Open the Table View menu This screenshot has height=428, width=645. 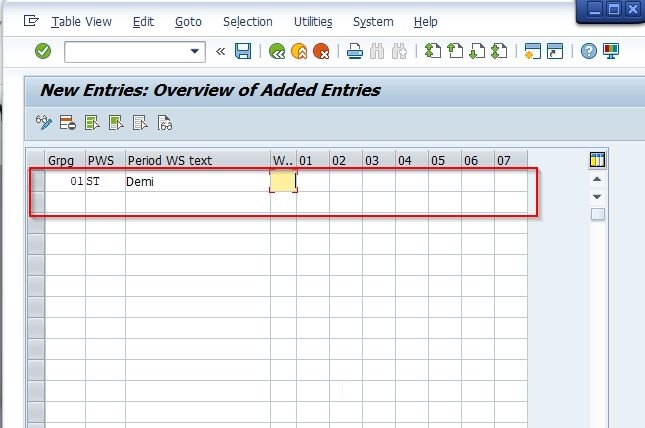tap(81, 21)
